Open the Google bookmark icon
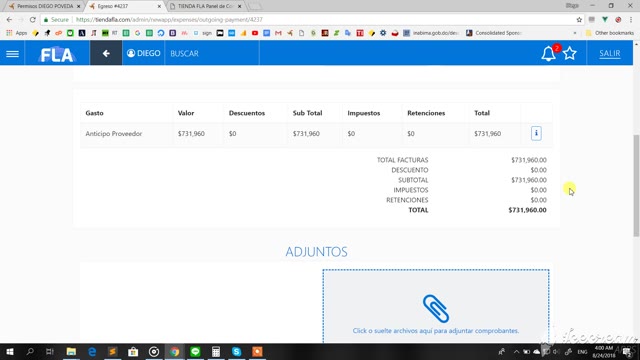 click(x=138, y=33)
